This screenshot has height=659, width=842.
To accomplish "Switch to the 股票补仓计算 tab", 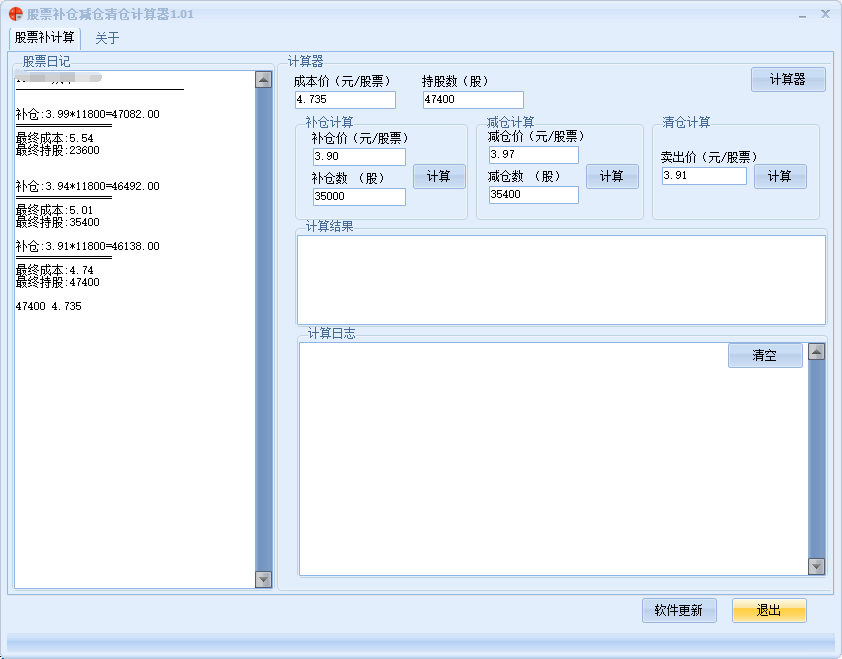I will tap(44, 38).
